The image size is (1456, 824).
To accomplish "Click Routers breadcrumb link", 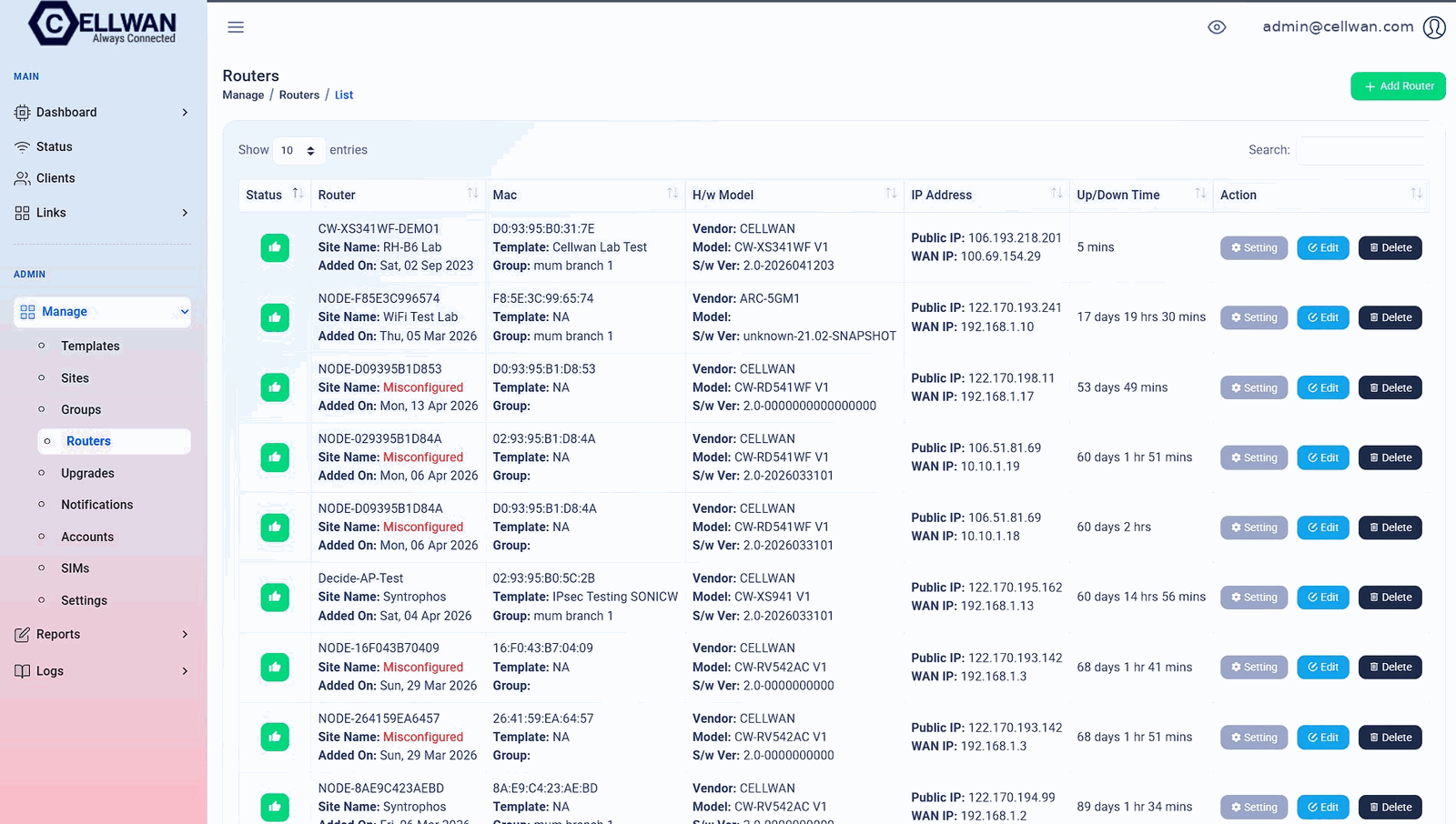I will tap(299, 95).
